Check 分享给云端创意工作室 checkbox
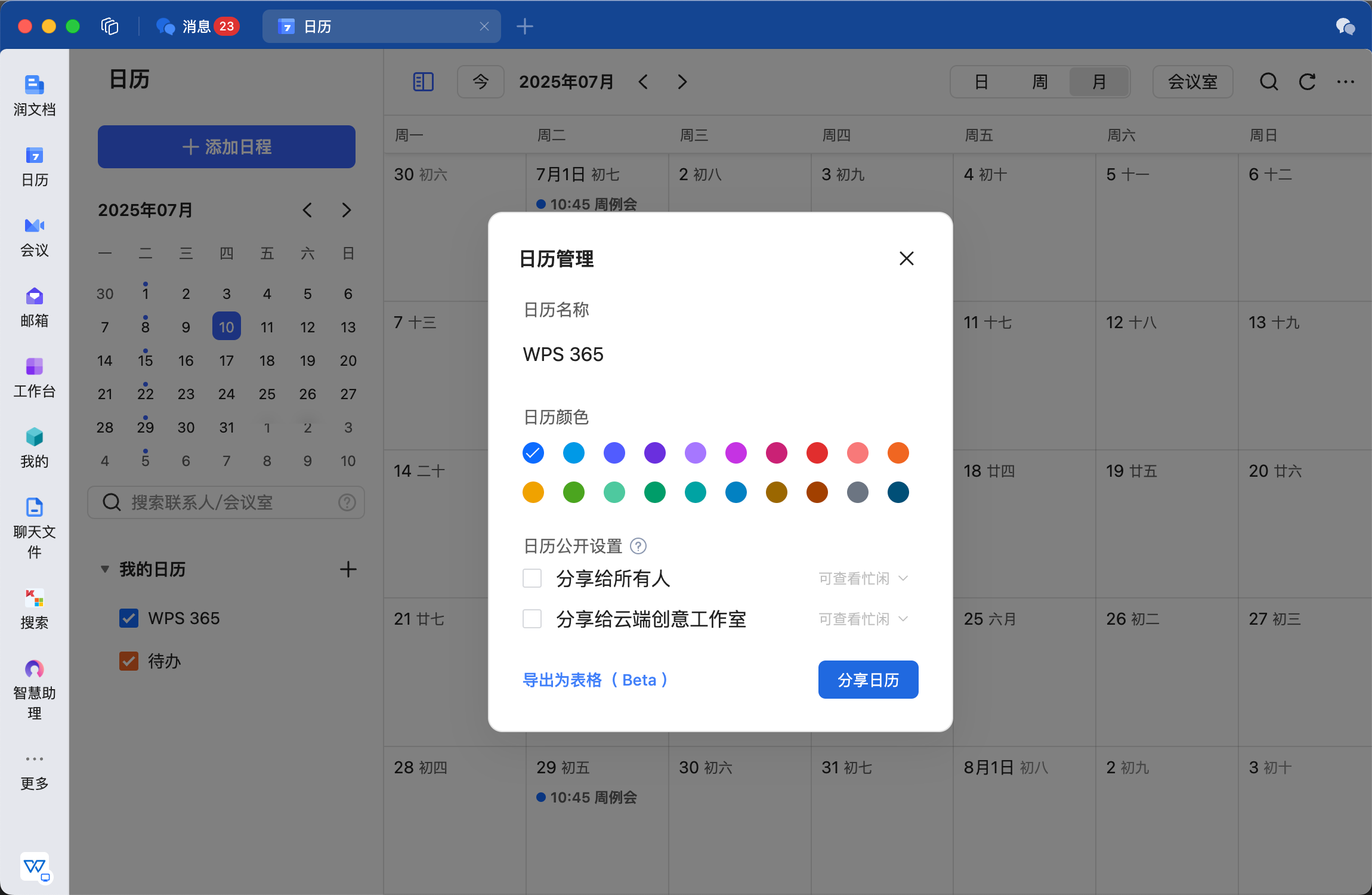 coord(532,619)
